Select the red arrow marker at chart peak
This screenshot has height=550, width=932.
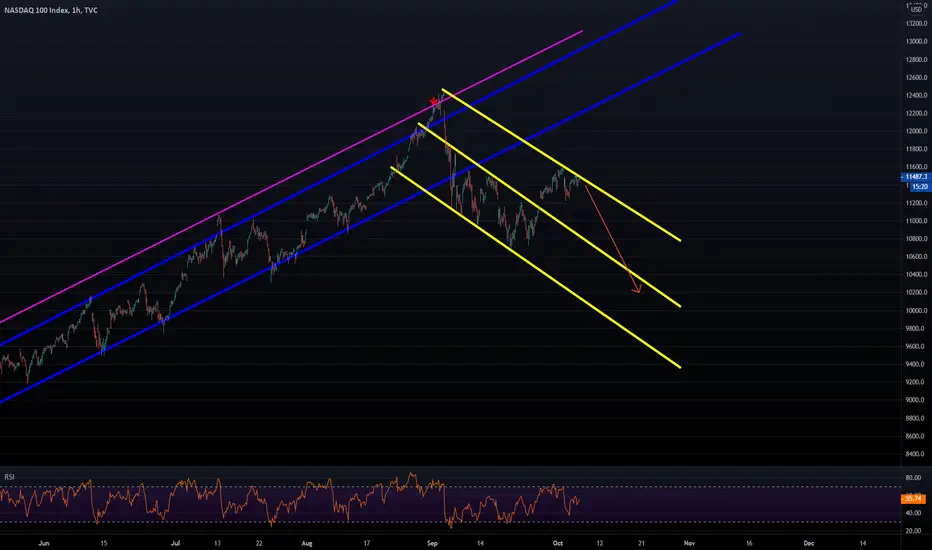click(433, 102)
